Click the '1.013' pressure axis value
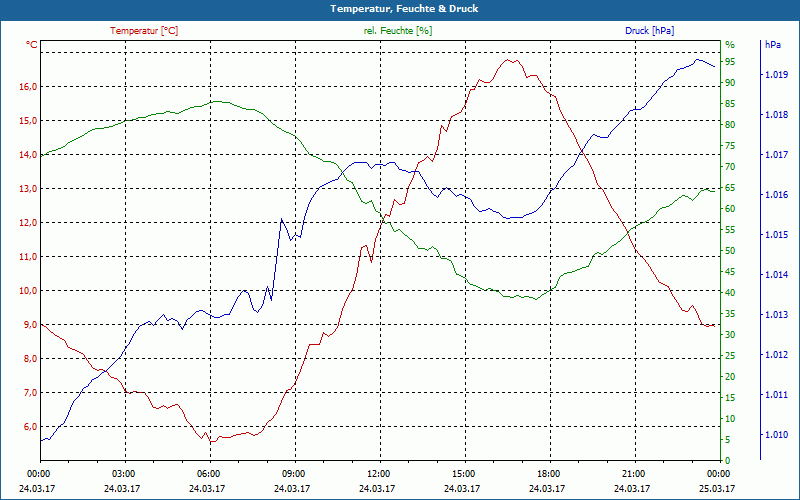 pyautogui.click(x=776, y=315)
